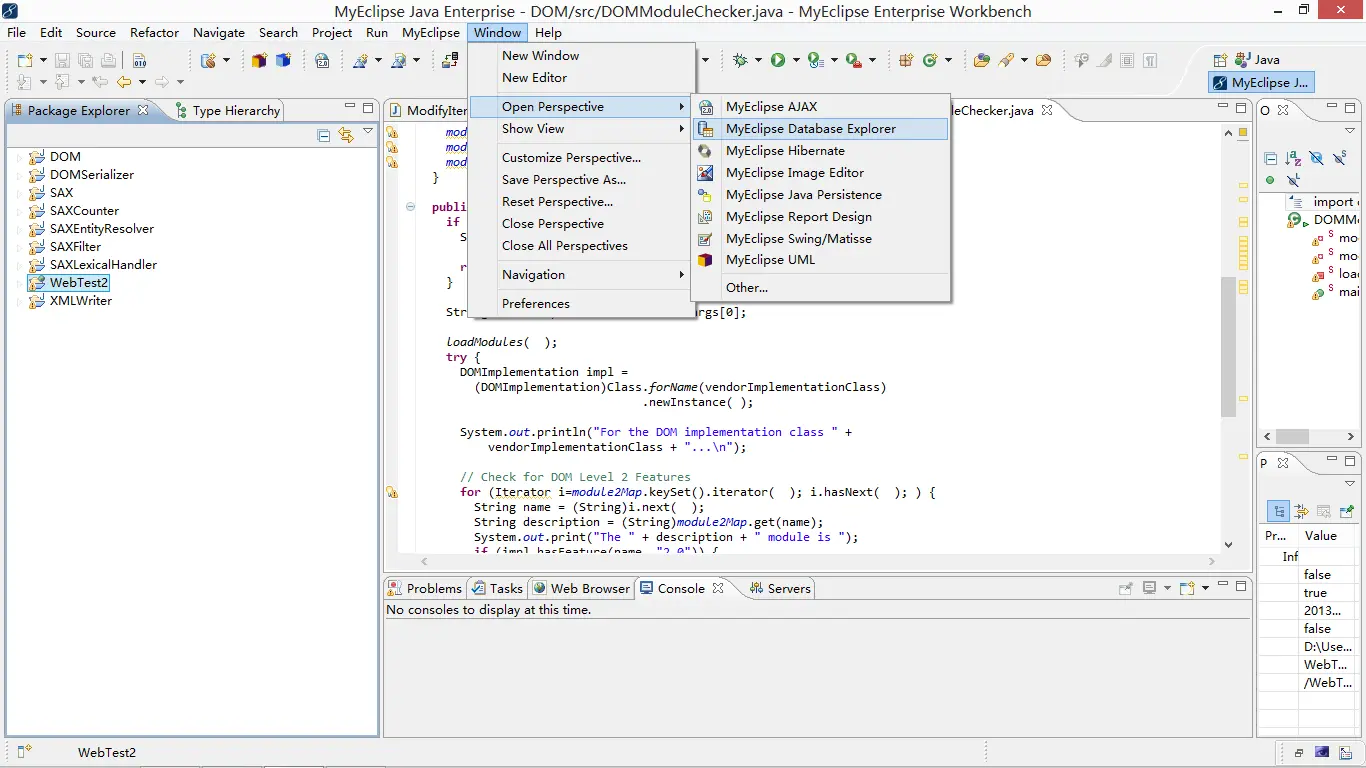Switch to the Problems tab
1366x768 pixels.
(x=425, y=589)
